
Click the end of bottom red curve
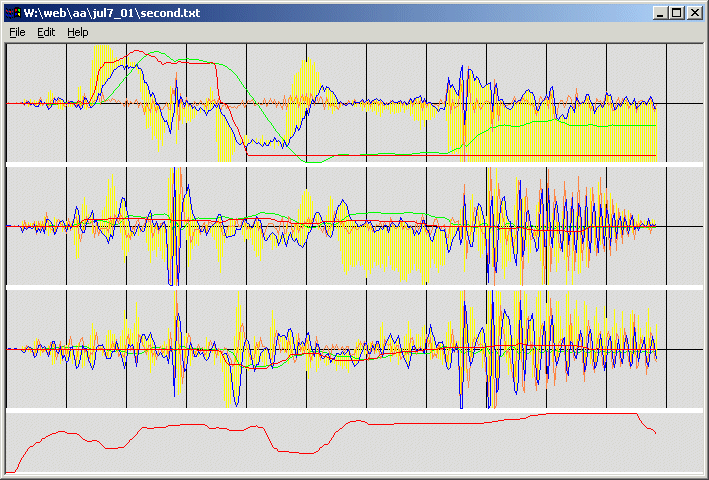[x=655, y=432]
